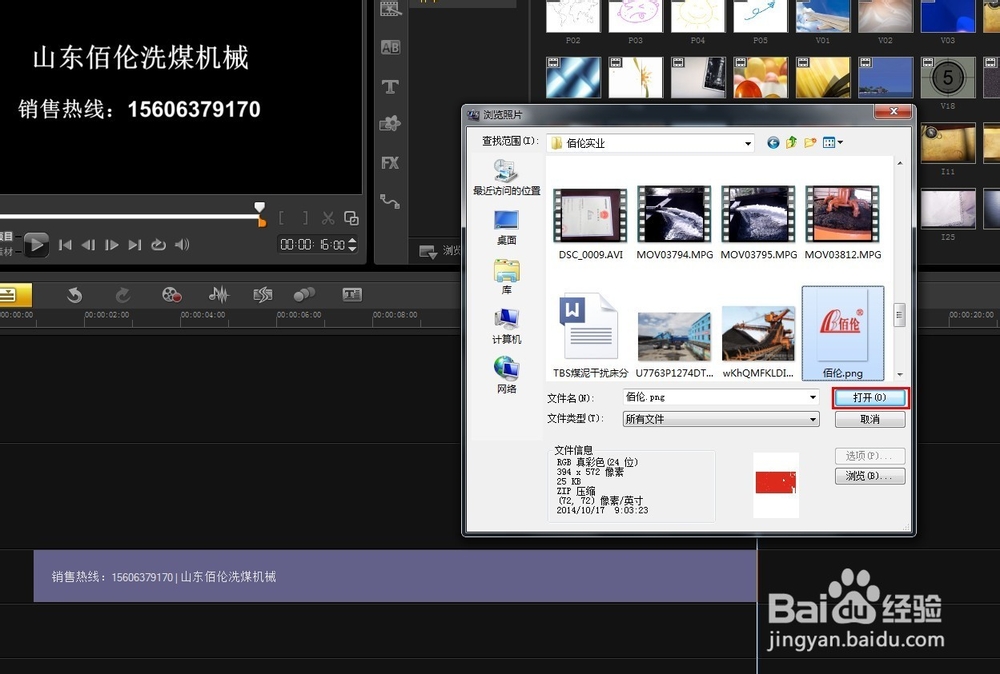Viewport: 1000px width, 674px height.
Task: Select the file MOV03812.MPG
Action: tap(842, 223)
